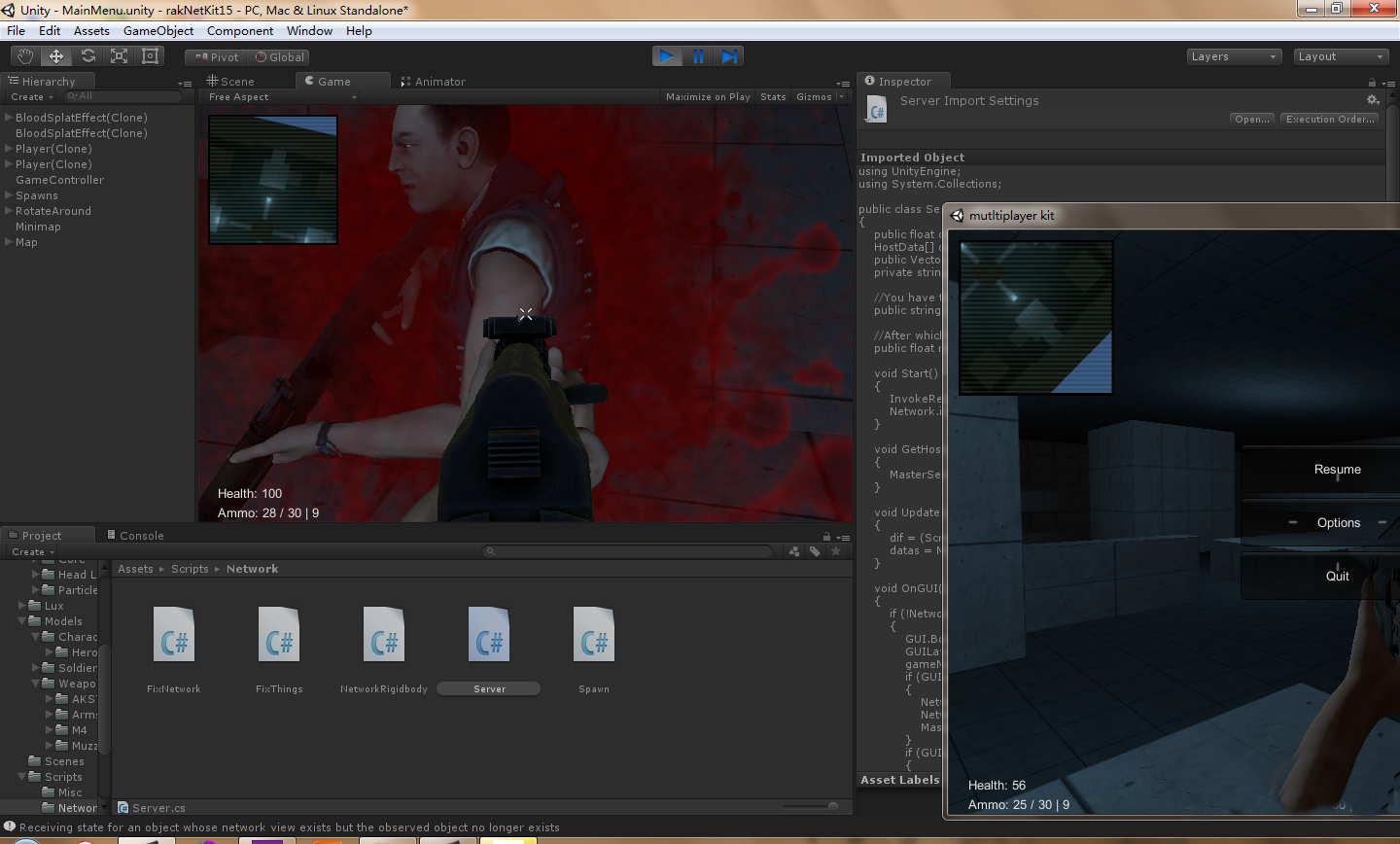The height and width of the screenshot is (844, 1400).
Task: Click the Unity logo in multiplayer kit titlebar
Action: pos(957,216)
